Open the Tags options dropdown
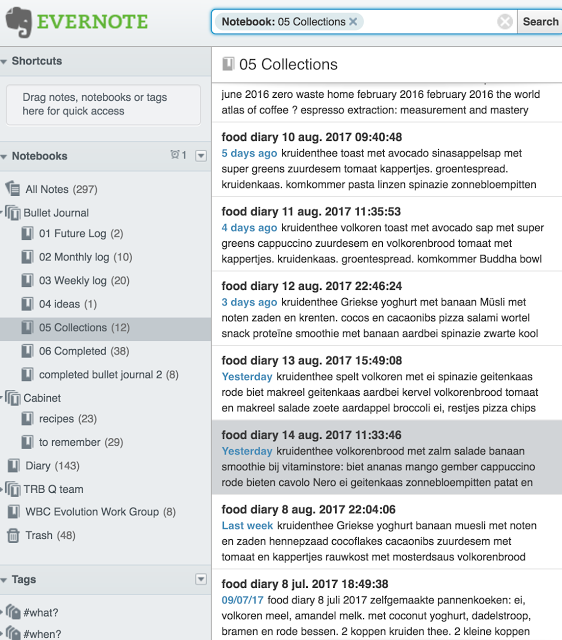The width and height of the screenshot is (562, 640). (x=201, y=579)
